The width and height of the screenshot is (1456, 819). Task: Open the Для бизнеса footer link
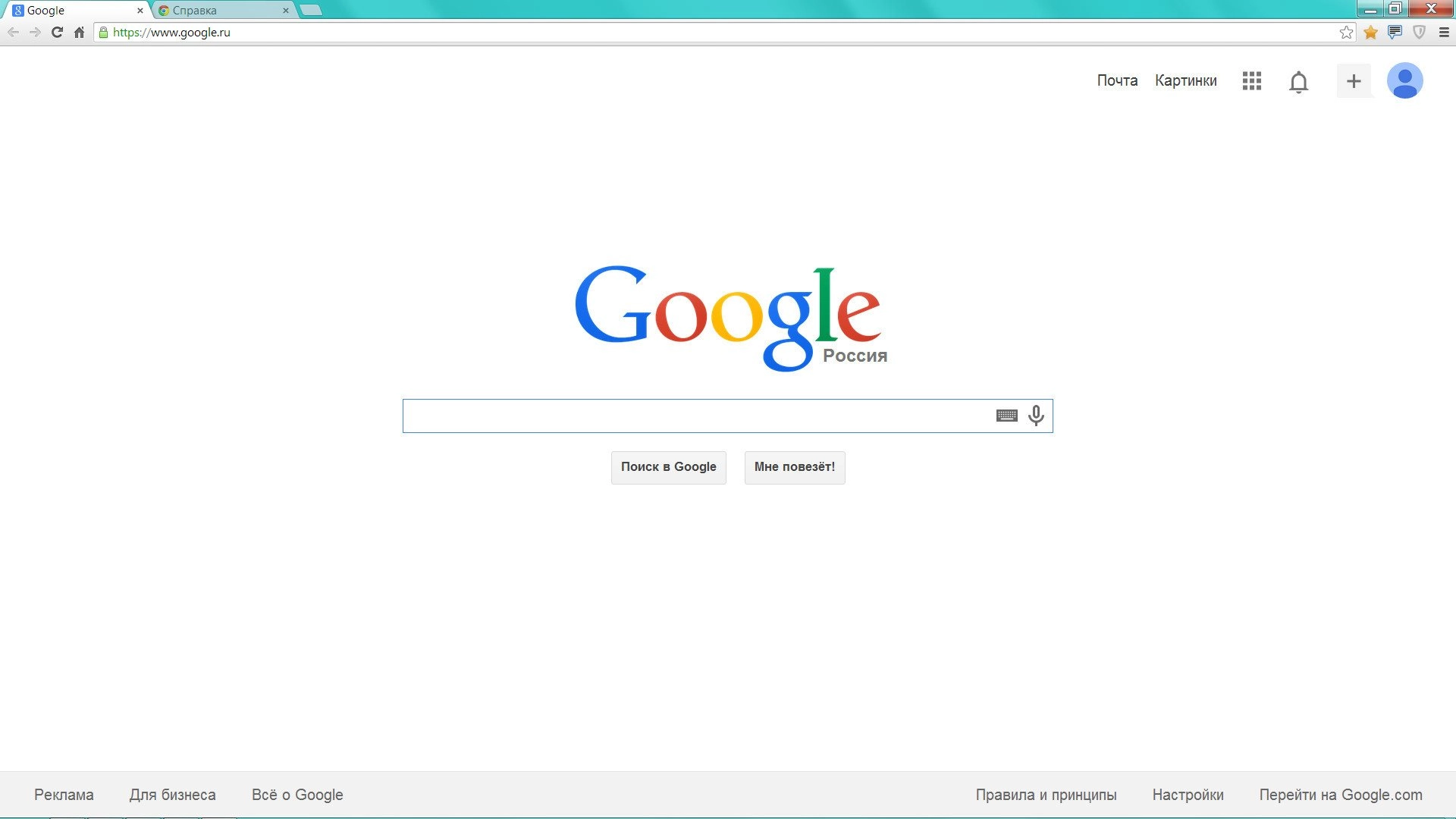[x=173, y=795]
